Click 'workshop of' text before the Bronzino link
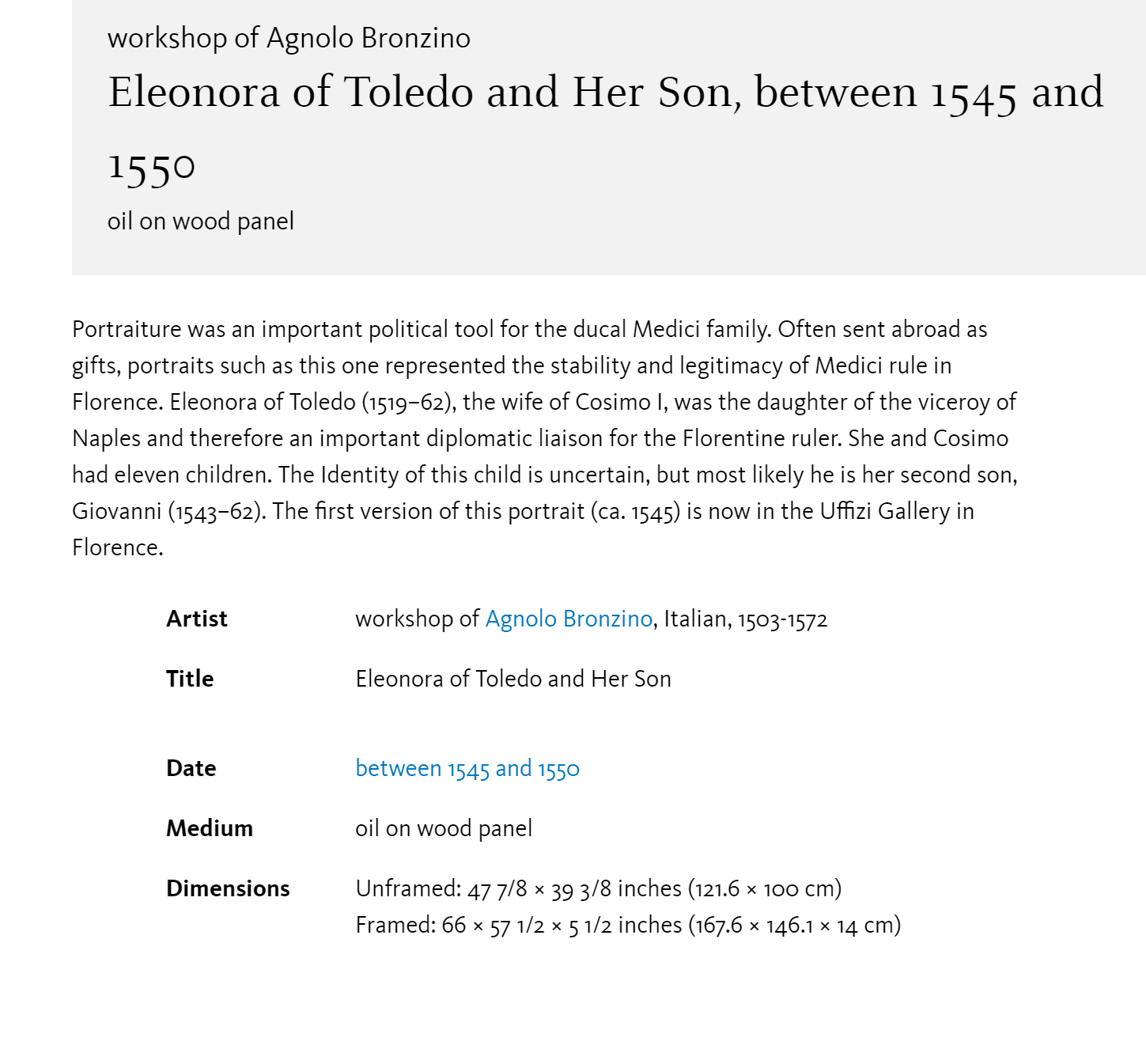Image resolution: width=1146 pixels, height=1064 pixels. [x=418, y=619]
